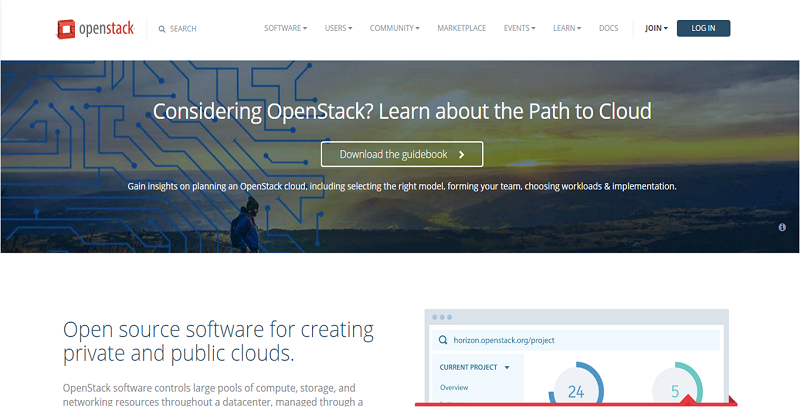Expand the JOIN dropdown

tap(656, 28)
